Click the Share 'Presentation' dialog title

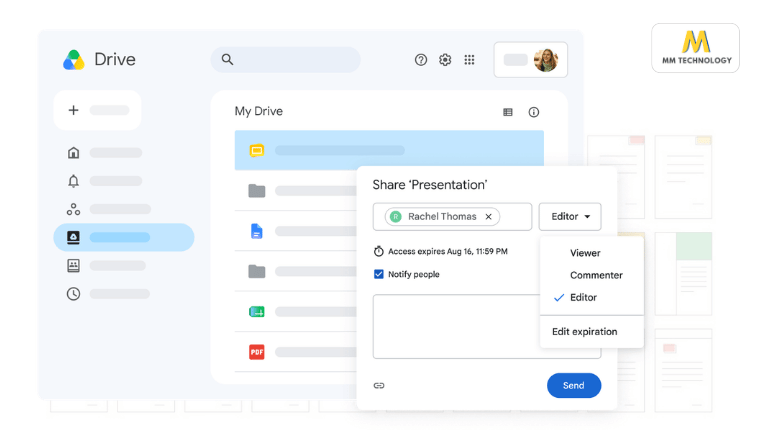point(430,185)
